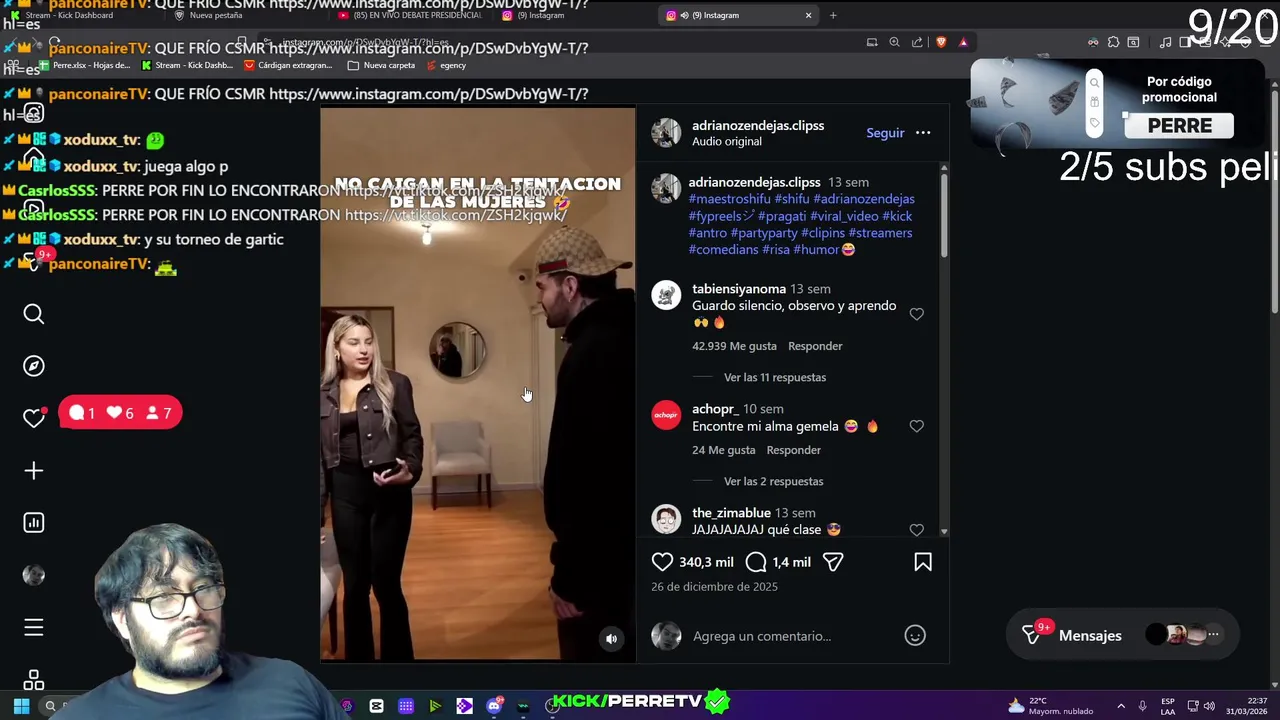The image size is (1280, 720).
Task: Open the_zimablue's profile name
Action: tap(731, 513)
